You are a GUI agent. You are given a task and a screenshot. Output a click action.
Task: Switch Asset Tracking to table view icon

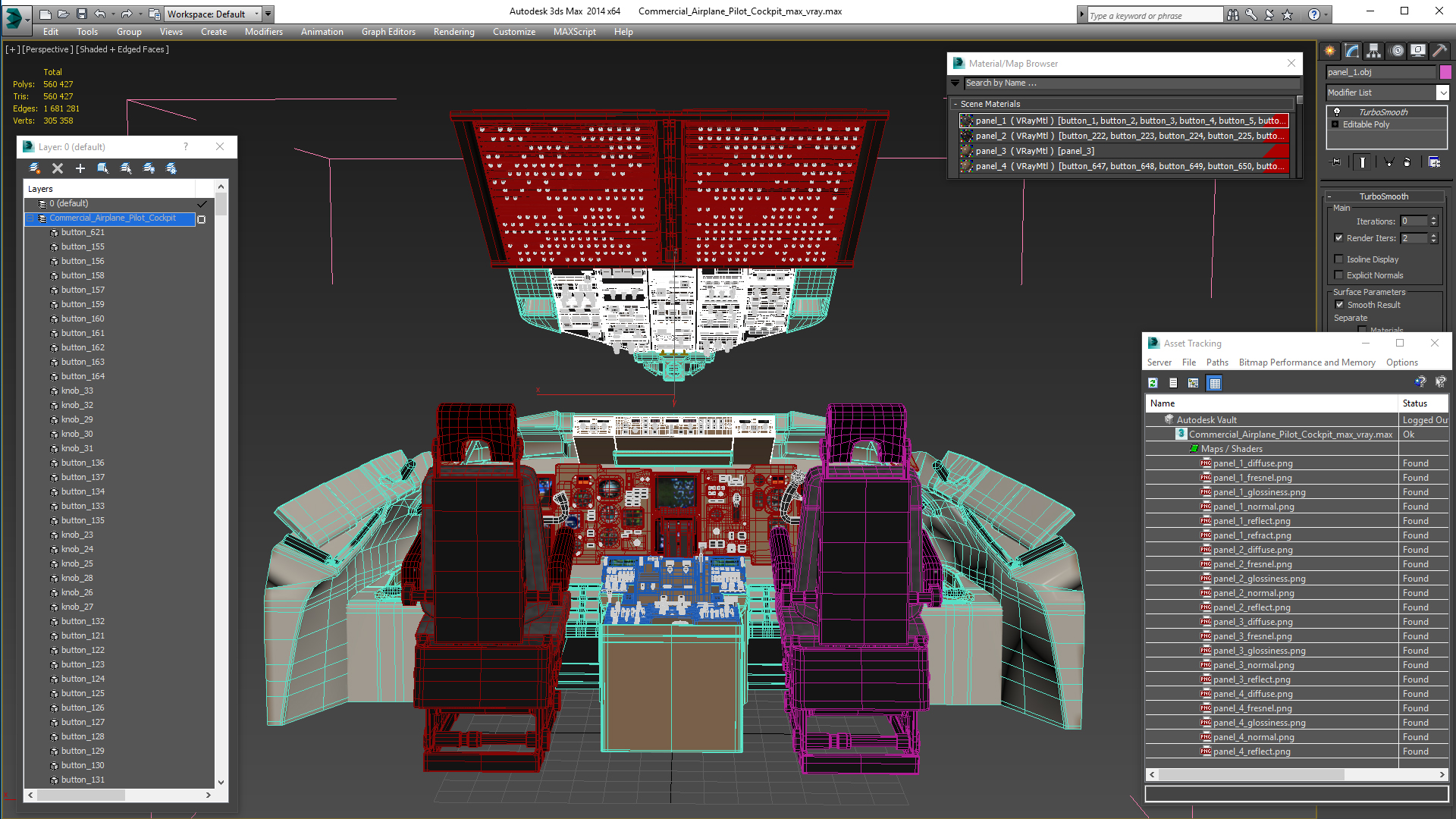tap(1215, 383)
